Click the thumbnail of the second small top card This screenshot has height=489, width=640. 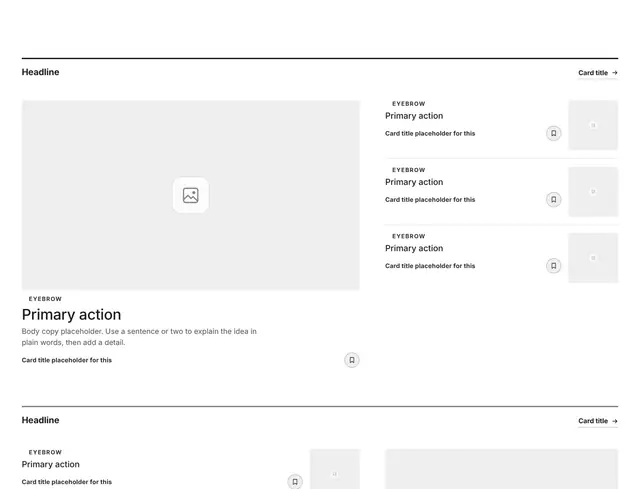[593, 191]
